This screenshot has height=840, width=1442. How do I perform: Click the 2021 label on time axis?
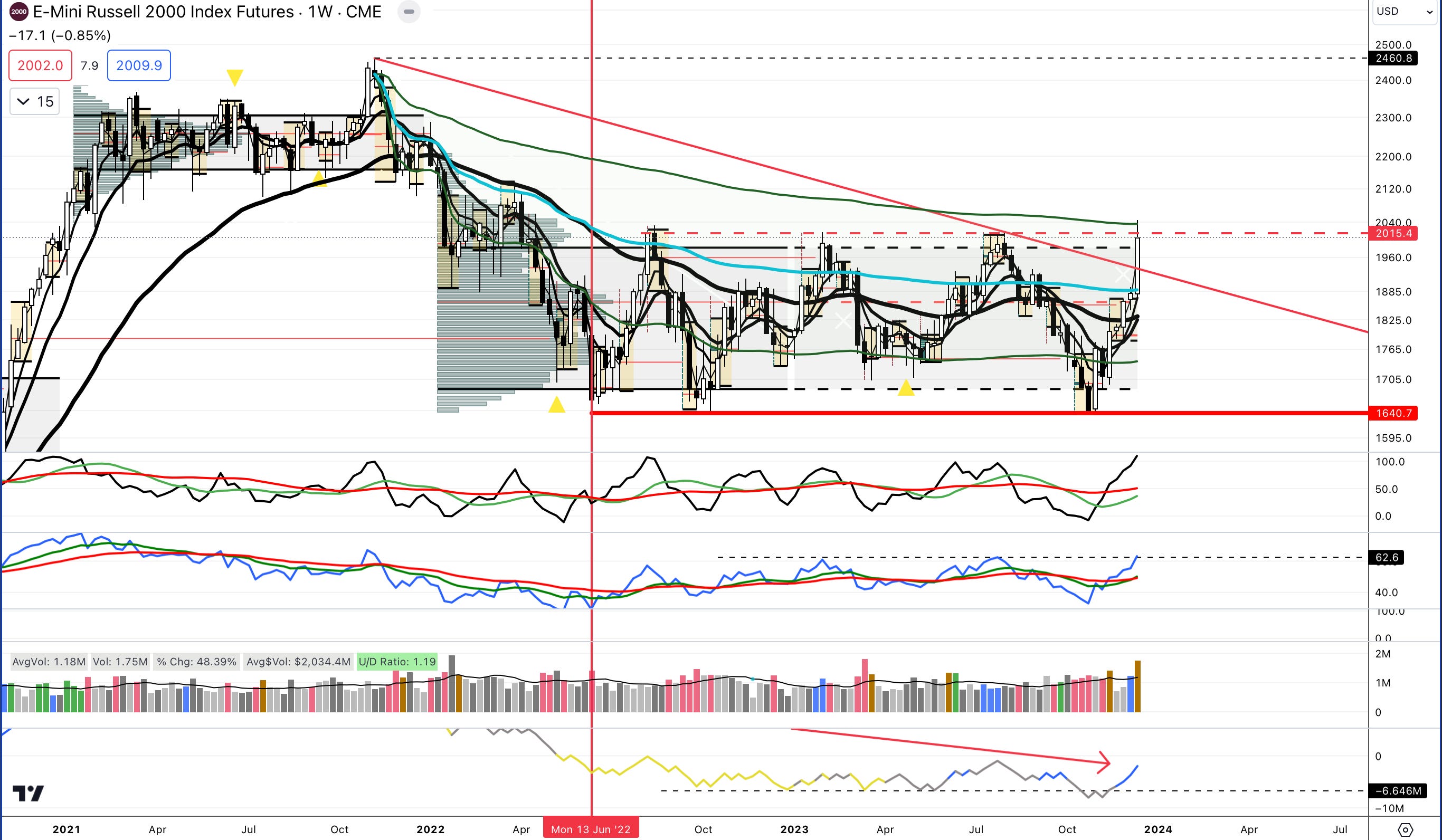click(67, 829)
